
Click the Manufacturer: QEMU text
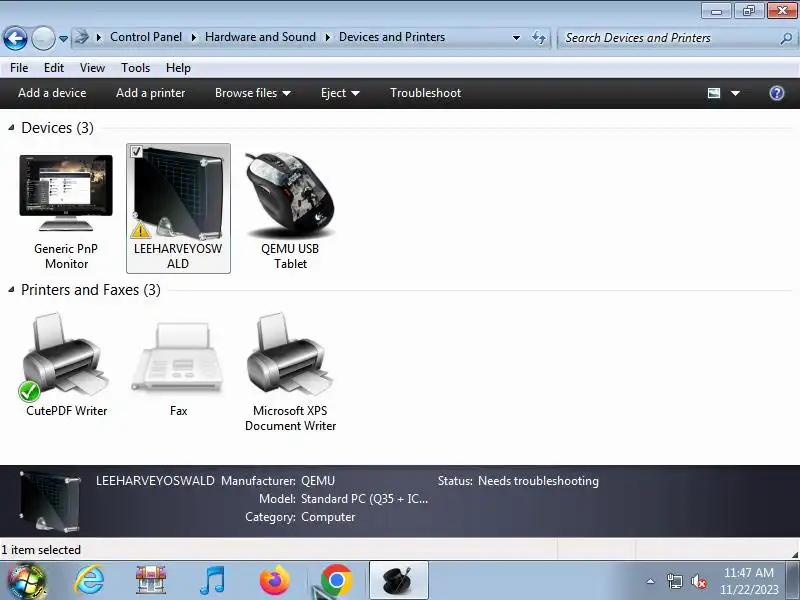point(278,481)
